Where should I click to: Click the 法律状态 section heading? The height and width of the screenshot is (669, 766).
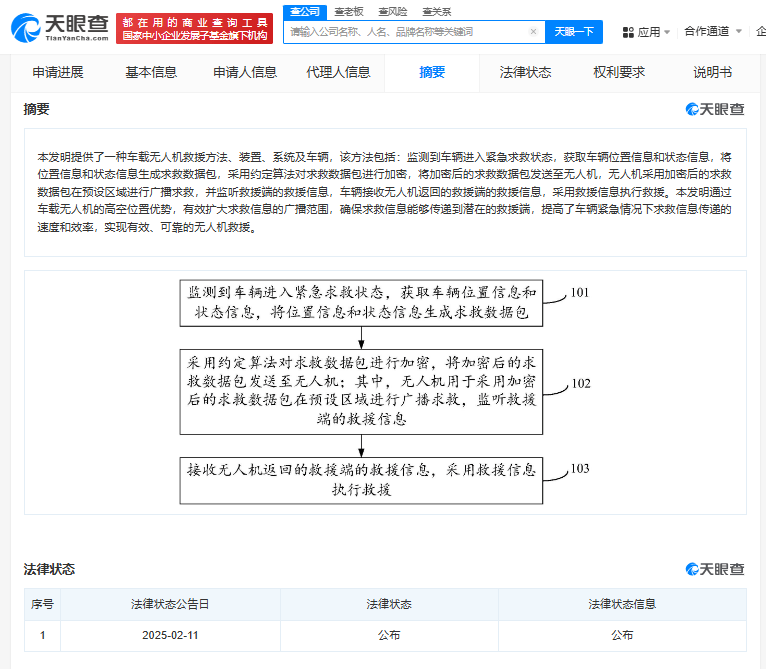tap(49, 569)
